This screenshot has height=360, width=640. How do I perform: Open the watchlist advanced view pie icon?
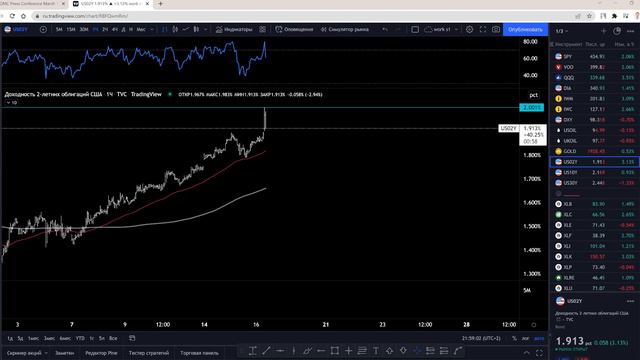click(x=617, y=31)
